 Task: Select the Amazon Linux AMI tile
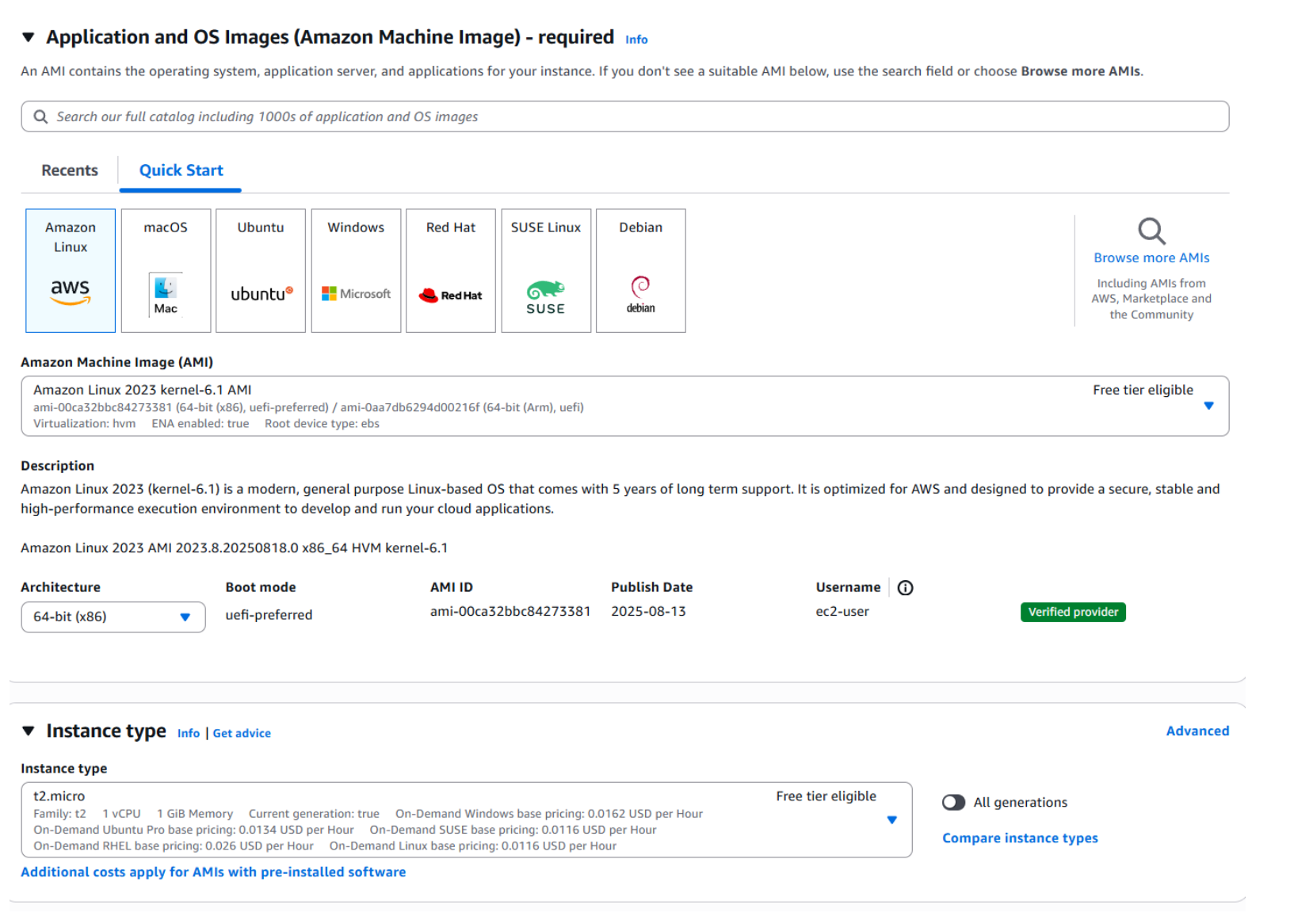coord(70,269)
